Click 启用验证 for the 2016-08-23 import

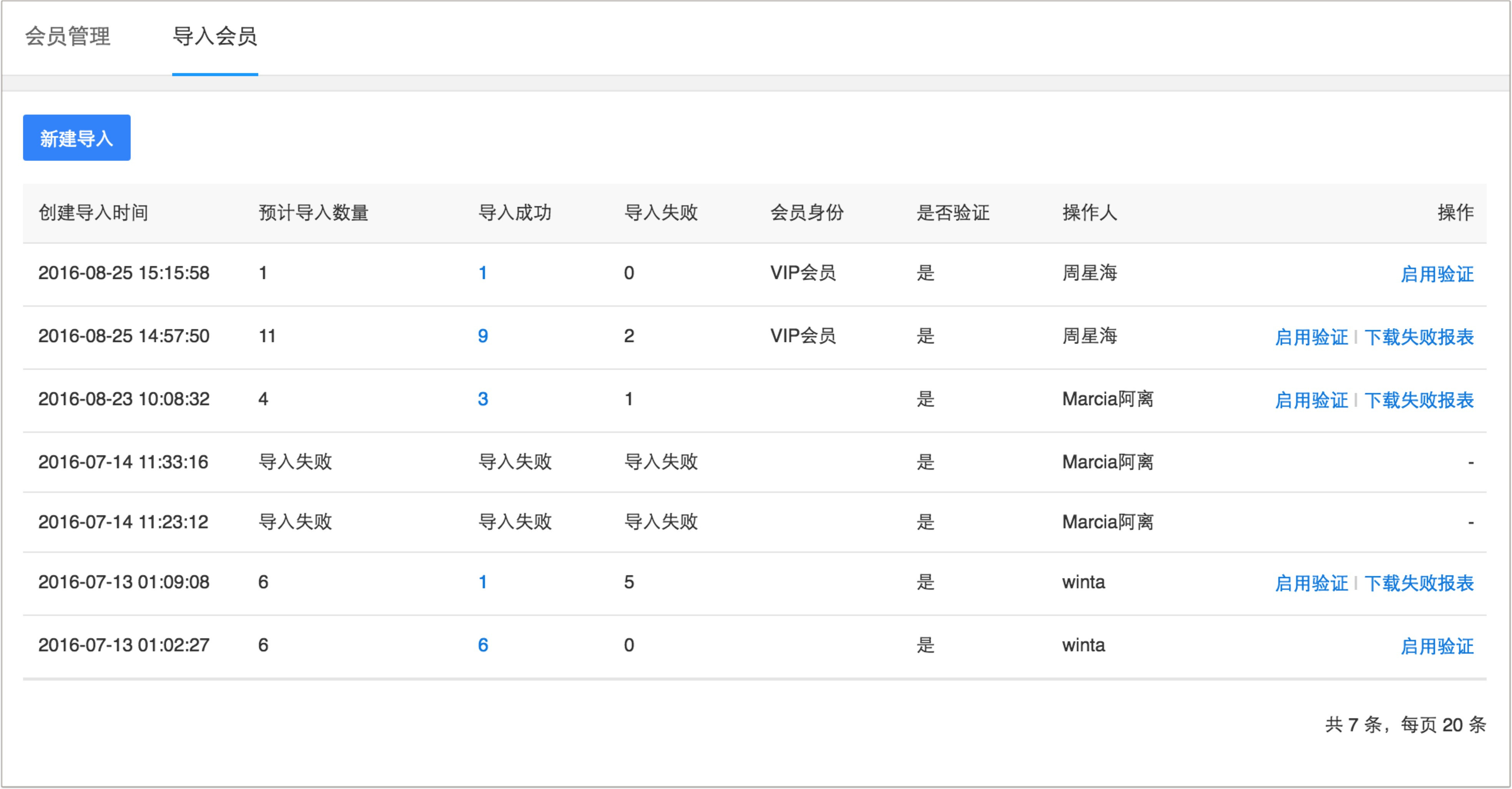pos(1311,400)
